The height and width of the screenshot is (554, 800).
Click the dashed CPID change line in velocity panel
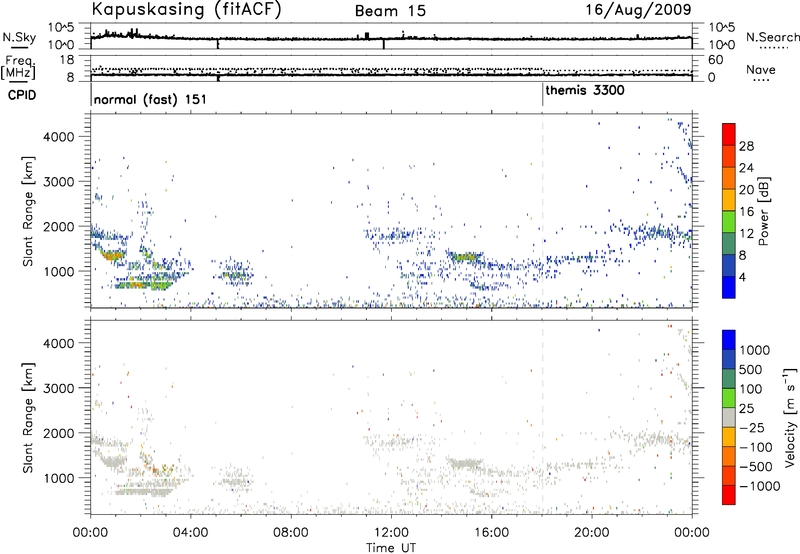tap(542, 417)
